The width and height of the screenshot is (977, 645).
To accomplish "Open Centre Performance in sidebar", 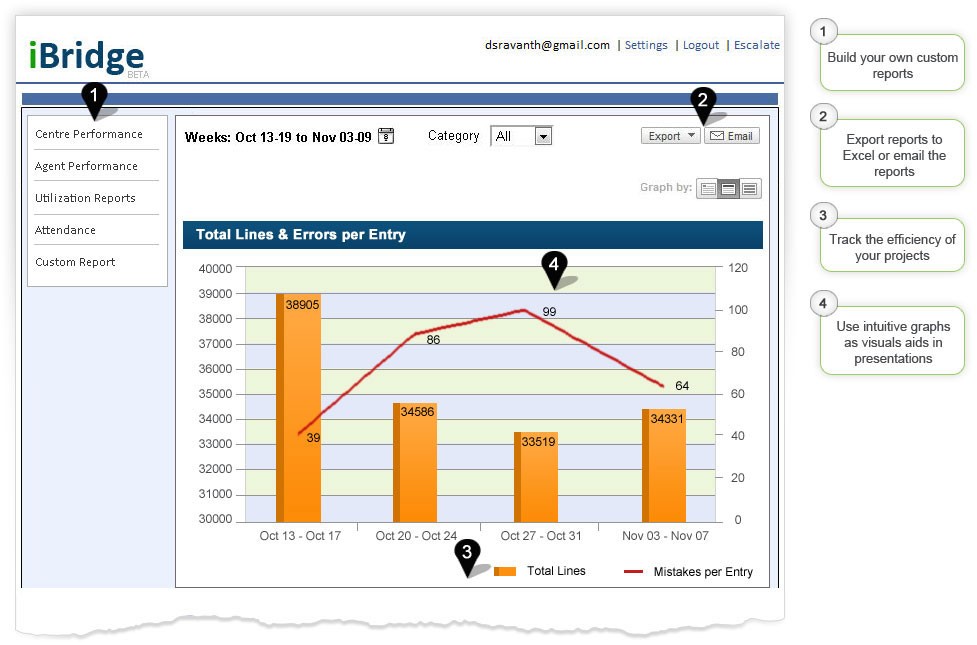I will [89, 134].
